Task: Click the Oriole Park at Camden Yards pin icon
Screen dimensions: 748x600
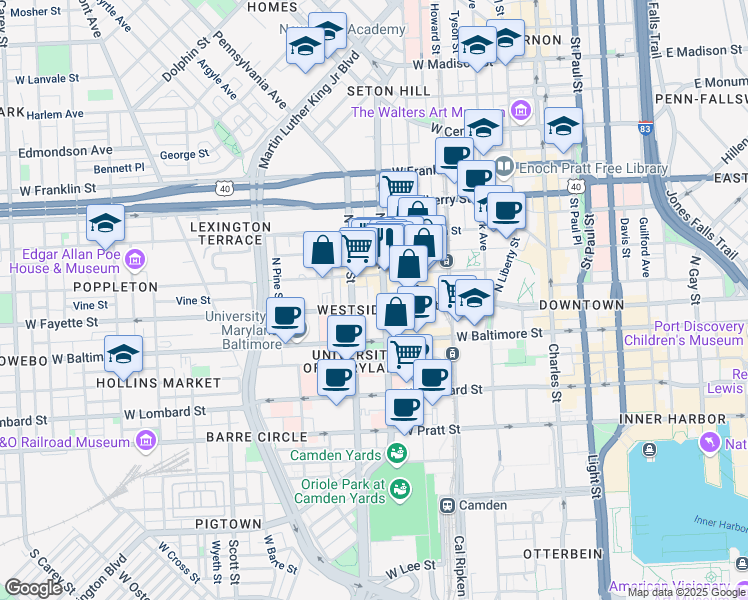Action: [401, 491]
